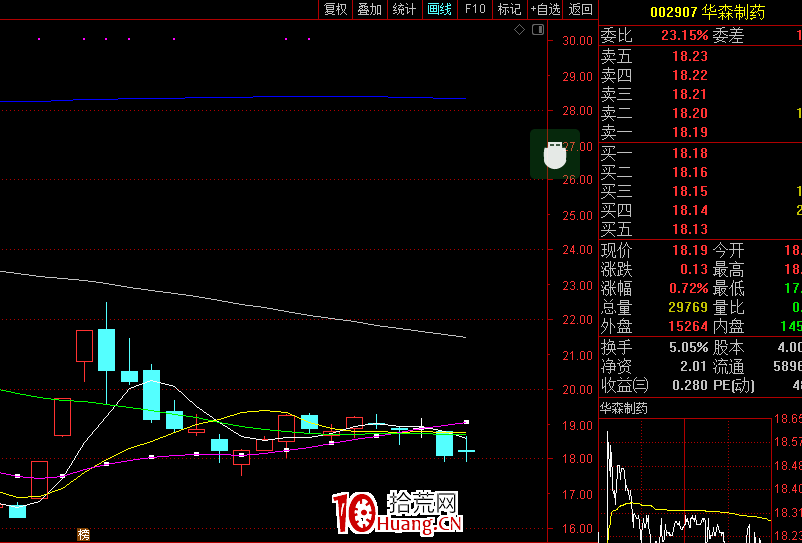Toggle the side panel layout icon
Viewport: 802px width, 543px height.
tap(538, 30)
